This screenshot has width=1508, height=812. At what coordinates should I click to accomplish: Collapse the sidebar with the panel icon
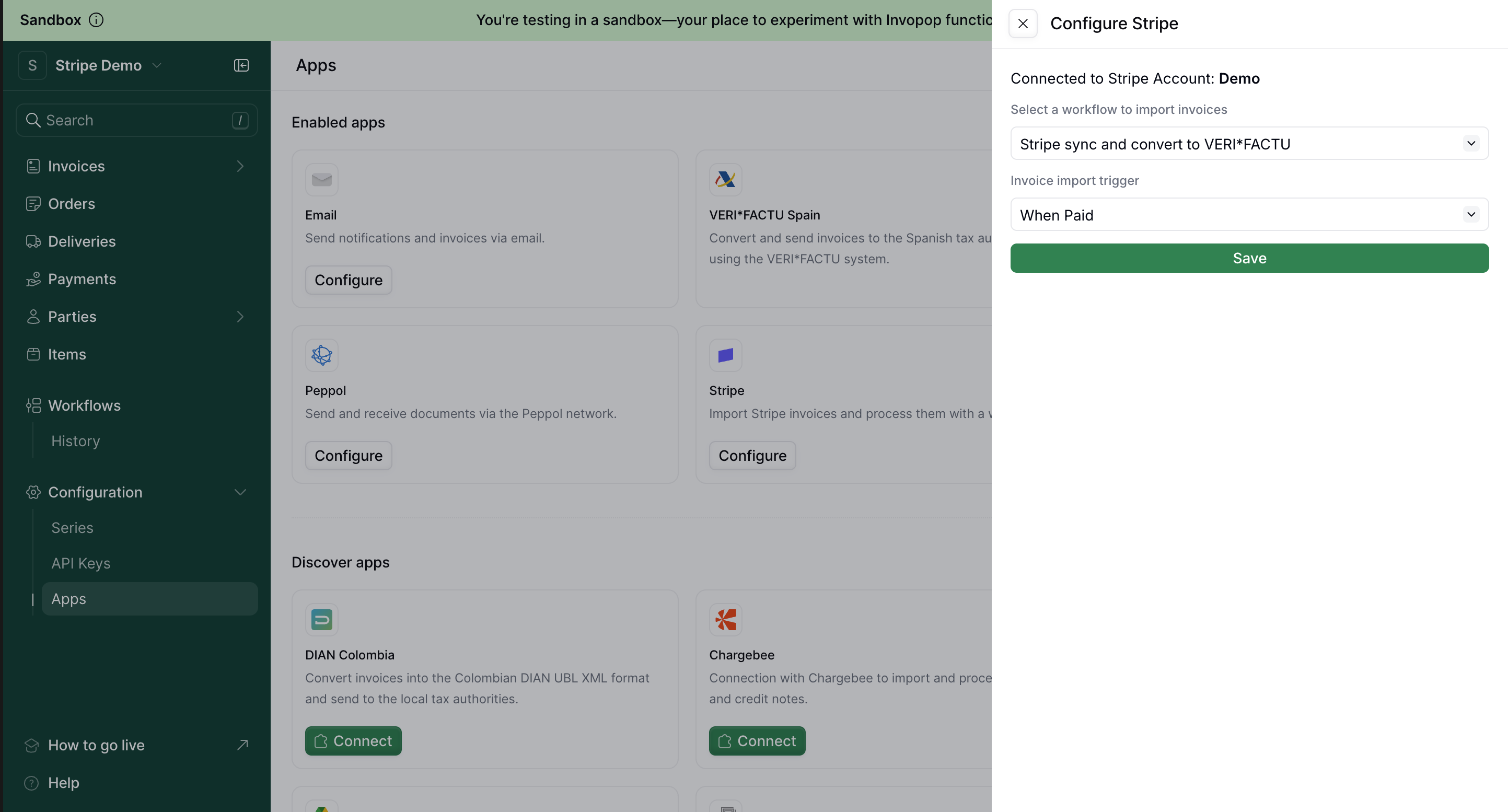(x=240, y=65)
